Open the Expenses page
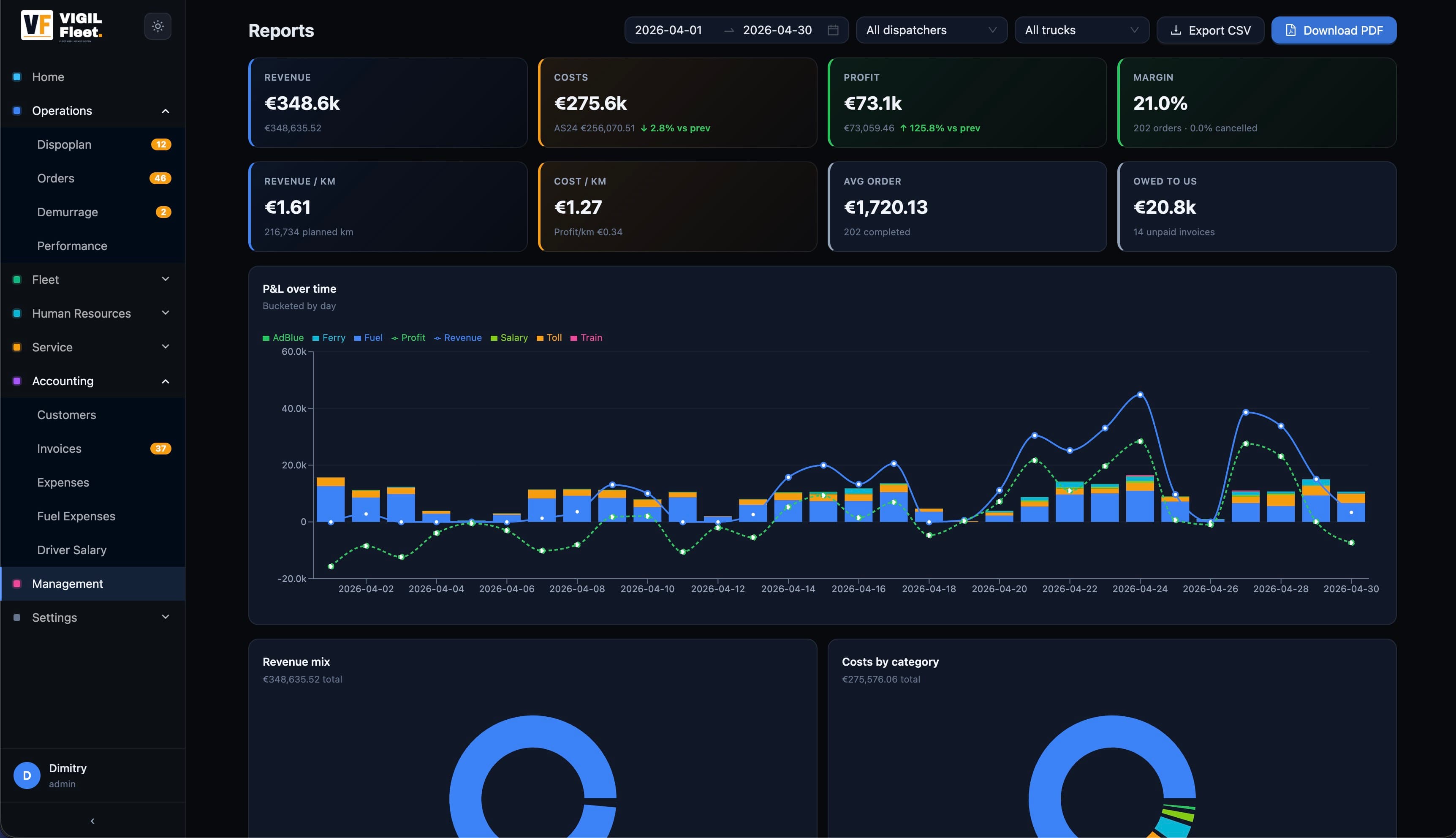This screenshot has height=838, width=1456. pos(93,482)
